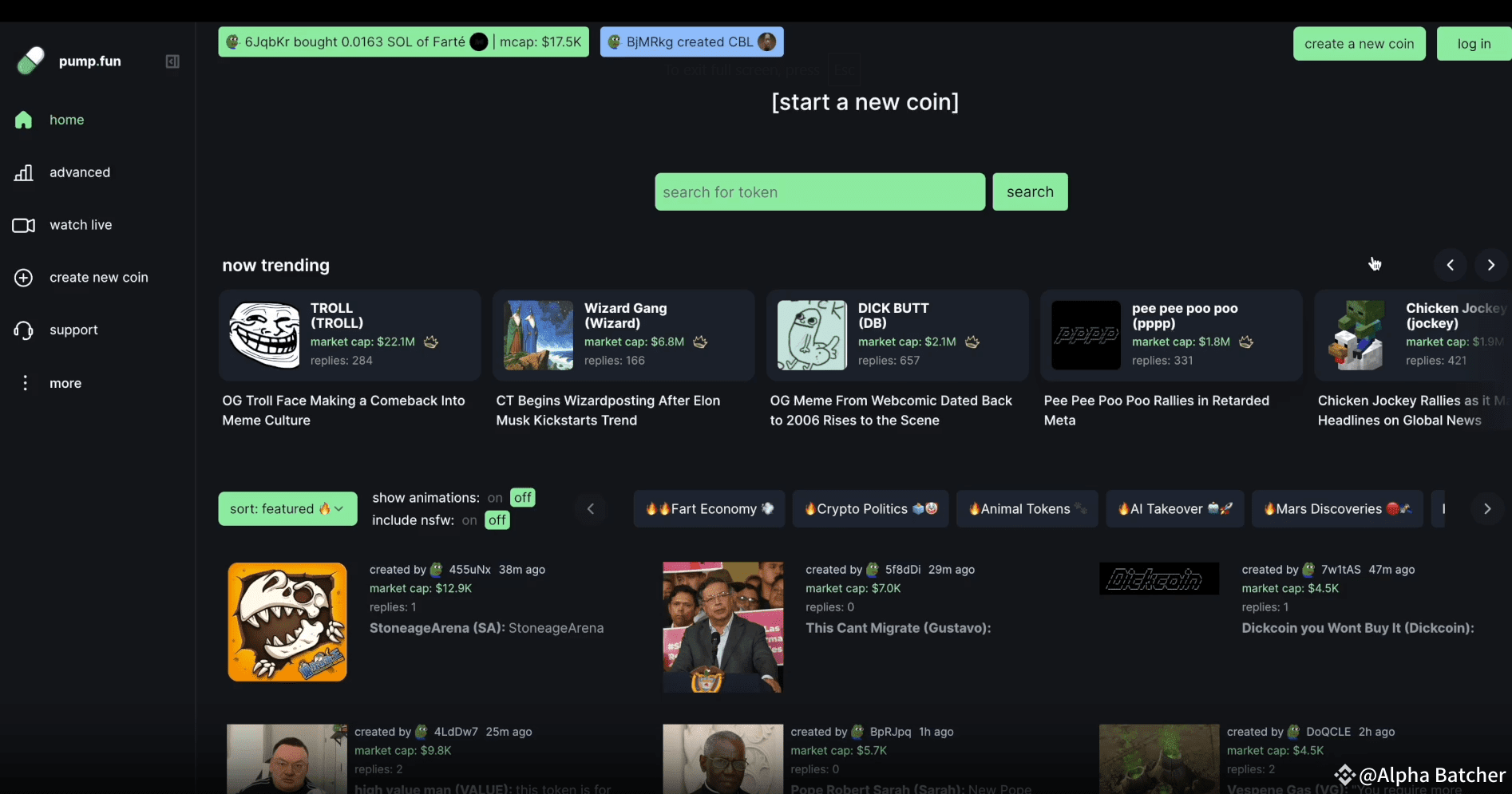Click the home house icon
Viewport: 1512px width, 794px height.
click(24, 120)
